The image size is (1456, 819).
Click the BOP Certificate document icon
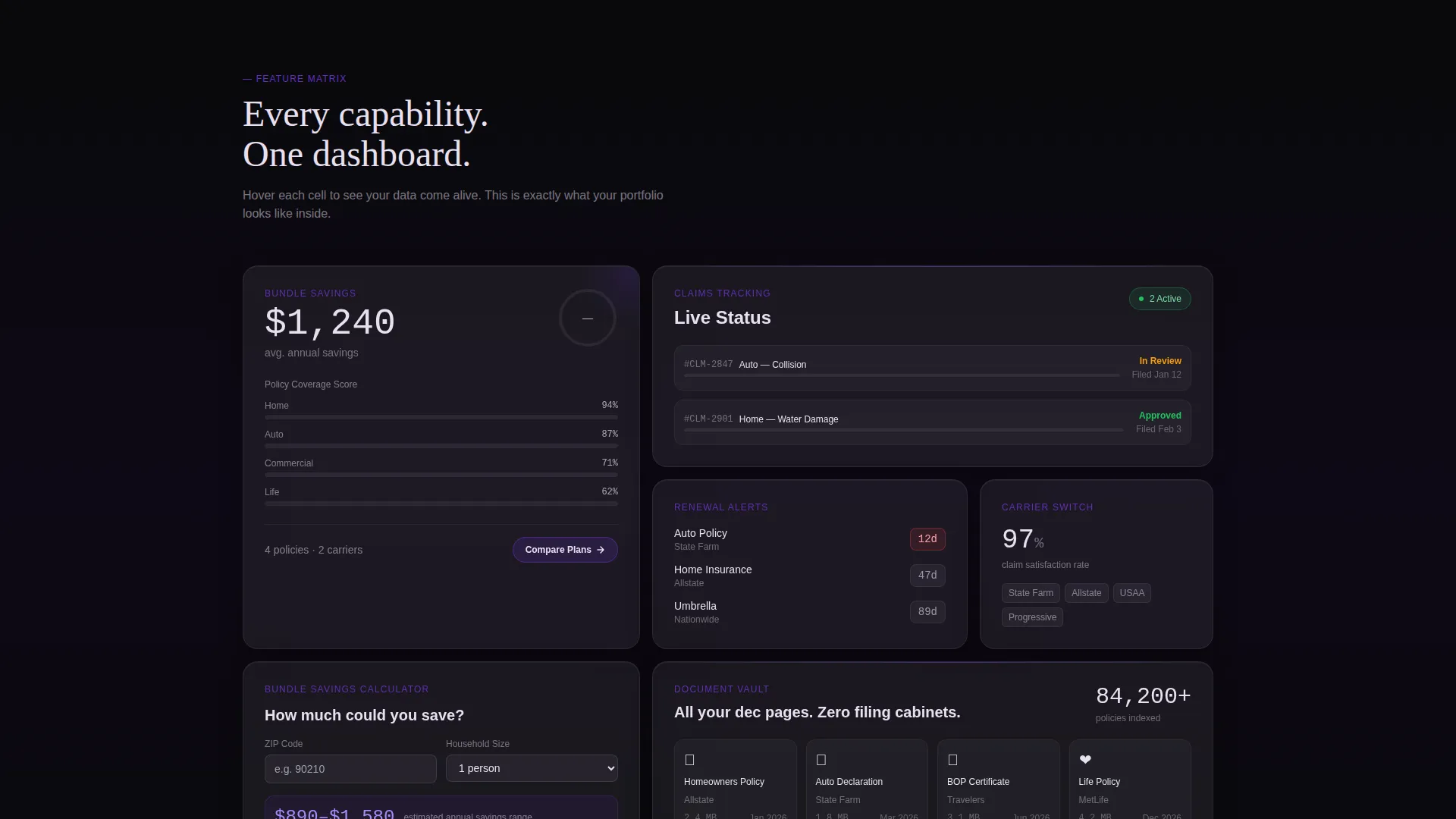952,760
